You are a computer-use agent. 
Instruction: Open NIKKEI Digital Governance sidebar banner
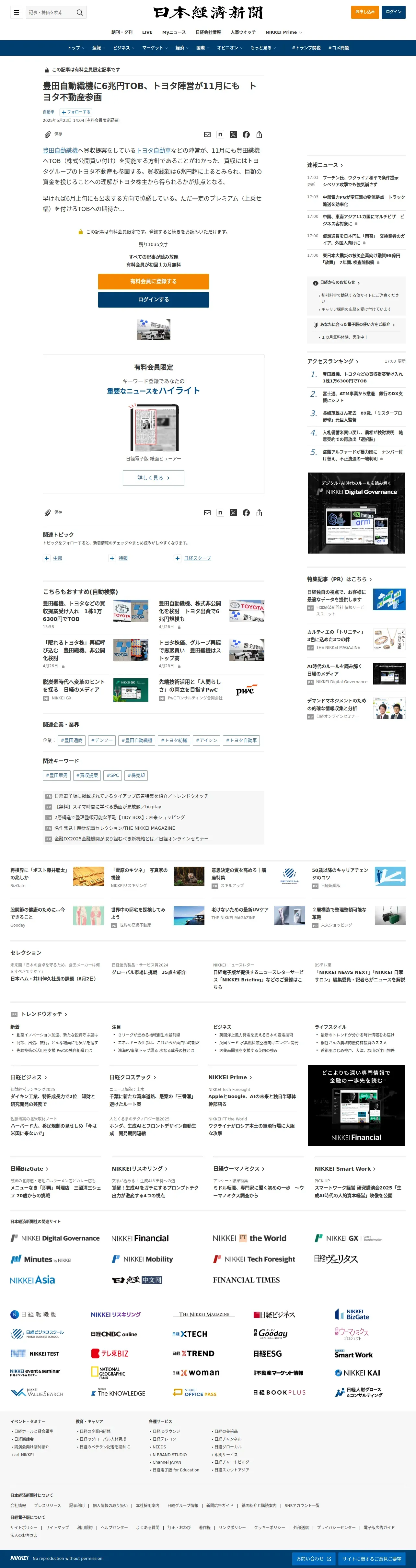(356, 512)
